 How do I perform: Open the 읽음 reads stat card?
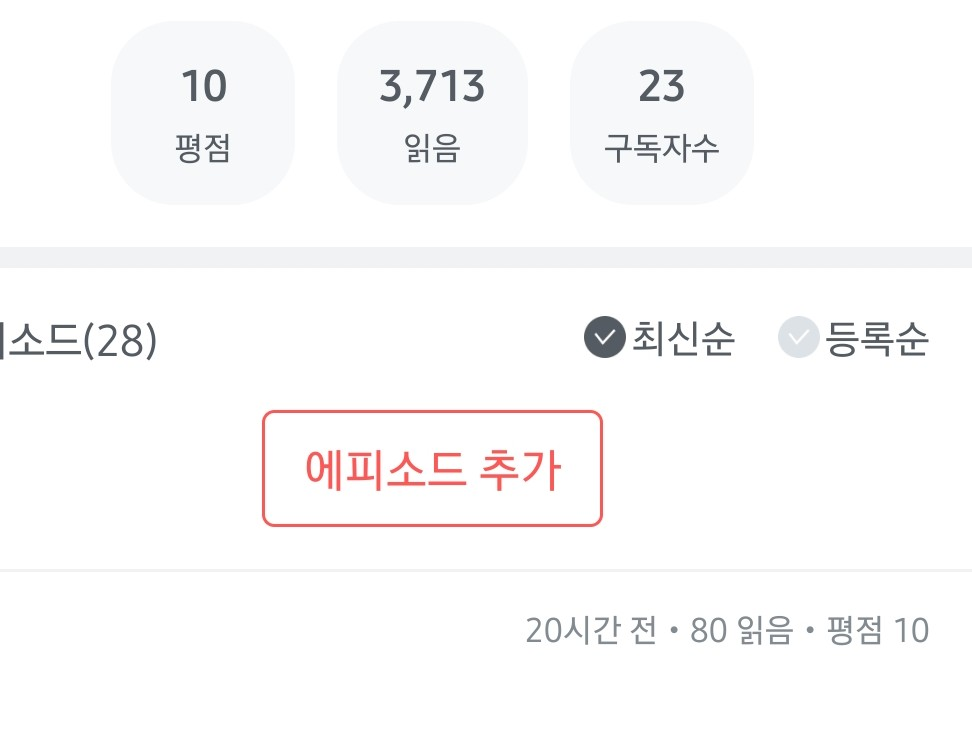point(432,113)
